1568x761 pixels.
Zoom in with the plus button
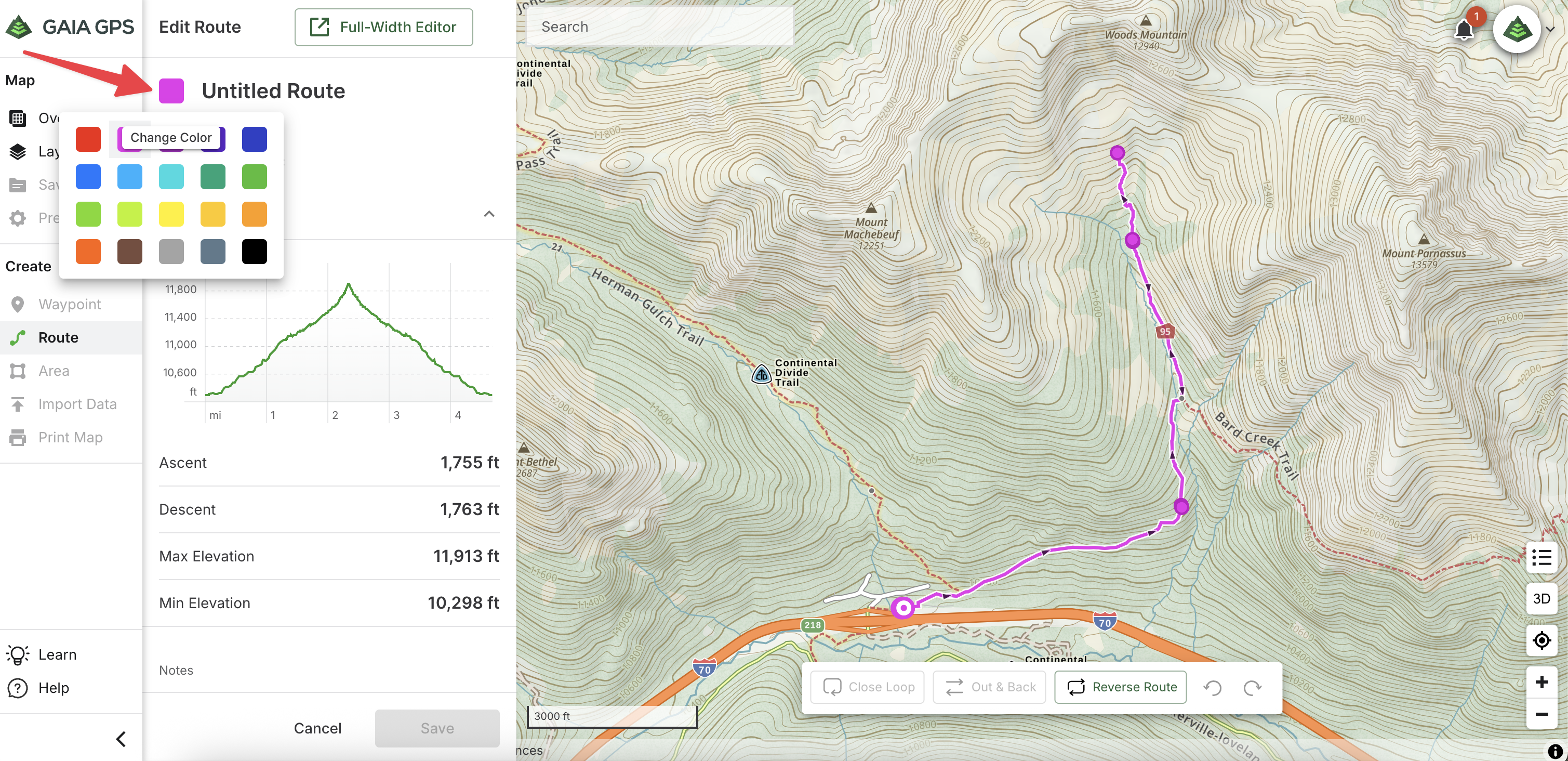(x=1541, y=682)
